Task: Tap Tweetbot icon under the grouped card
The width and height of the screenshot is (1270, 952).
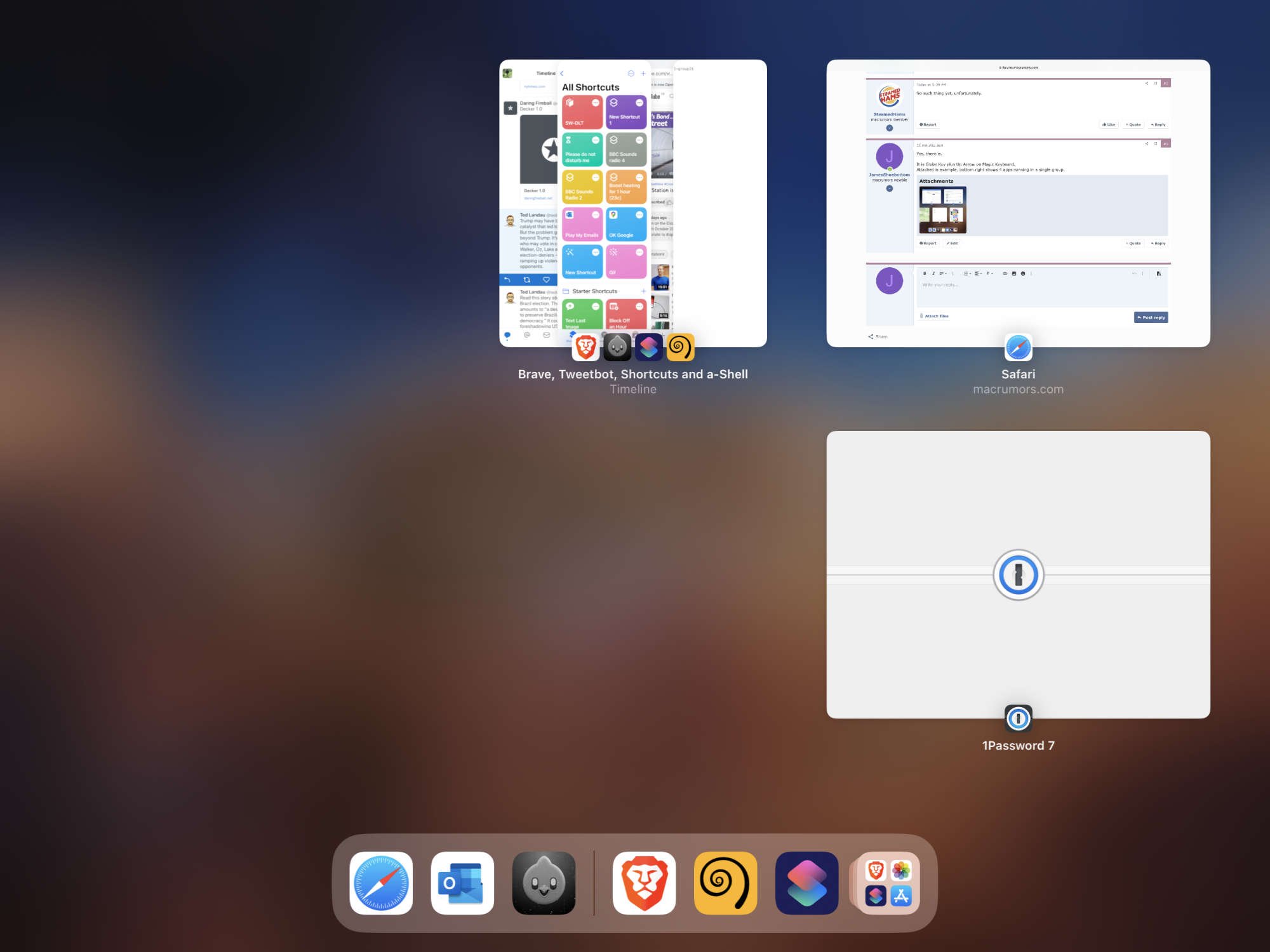Action: click(x=617, y=347)
